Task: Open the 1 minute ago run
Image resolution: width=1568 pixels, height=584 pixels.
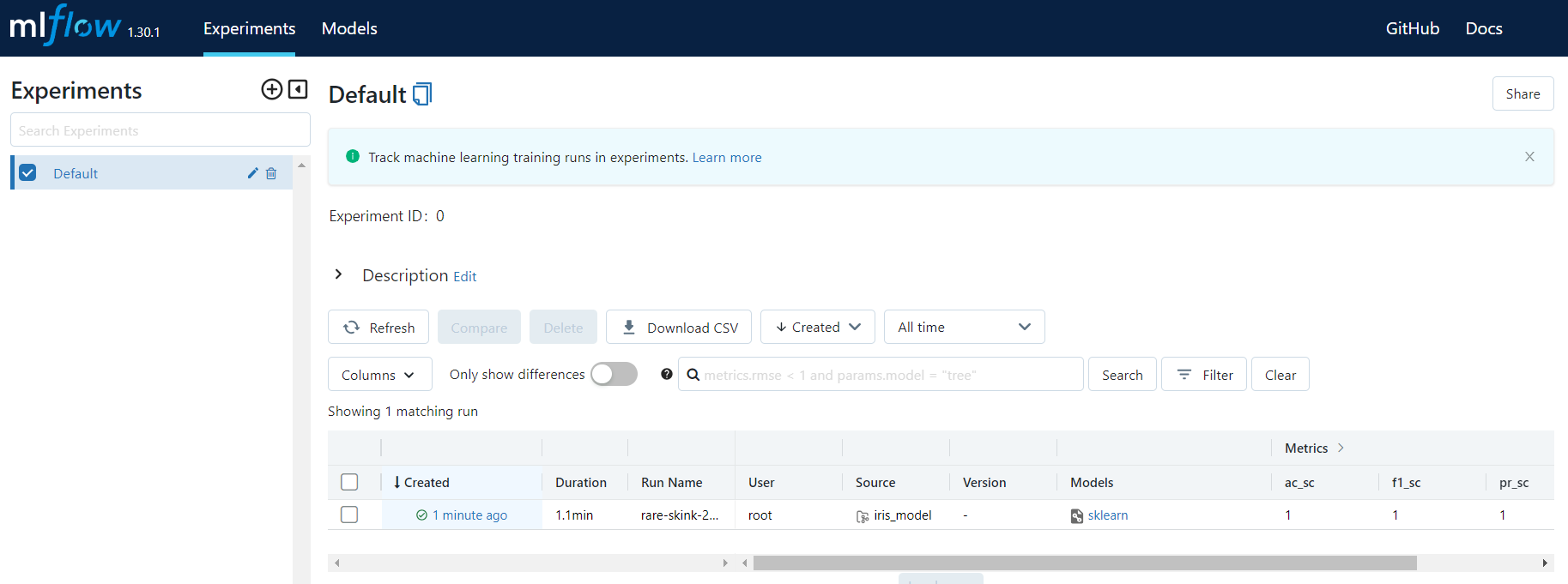Action: (x=469, y=515)
